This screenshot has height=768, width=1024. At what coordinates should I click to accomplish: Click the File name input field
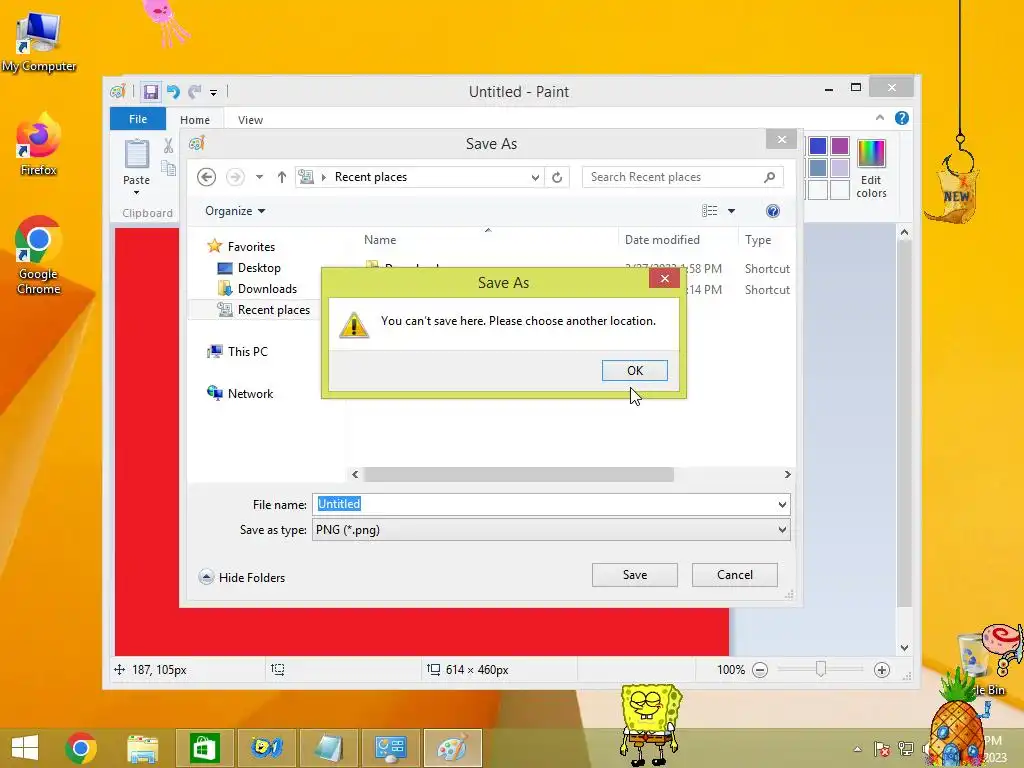pyautogui.click(x=543, y=504)
